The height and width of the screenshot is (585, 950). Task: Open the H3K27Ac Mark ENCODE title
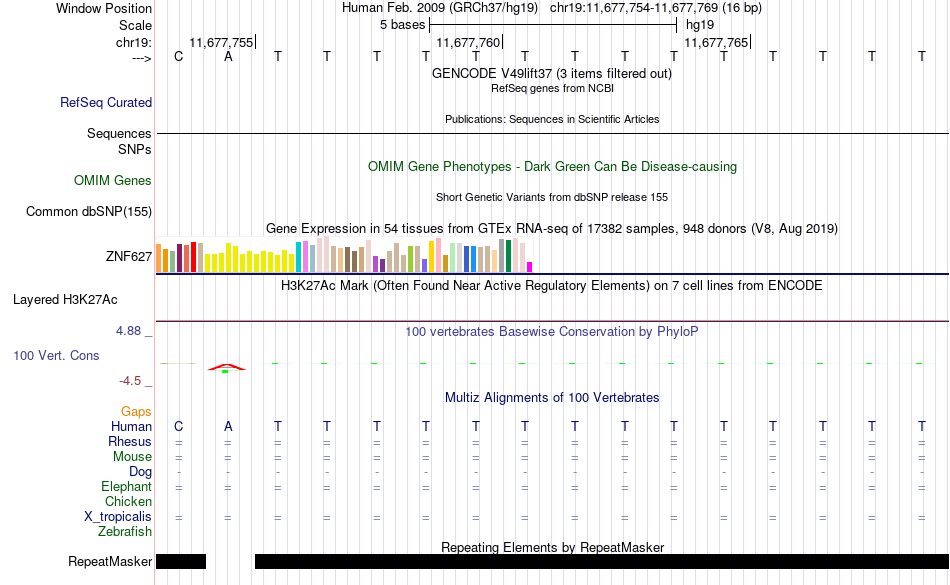point(552,285)
